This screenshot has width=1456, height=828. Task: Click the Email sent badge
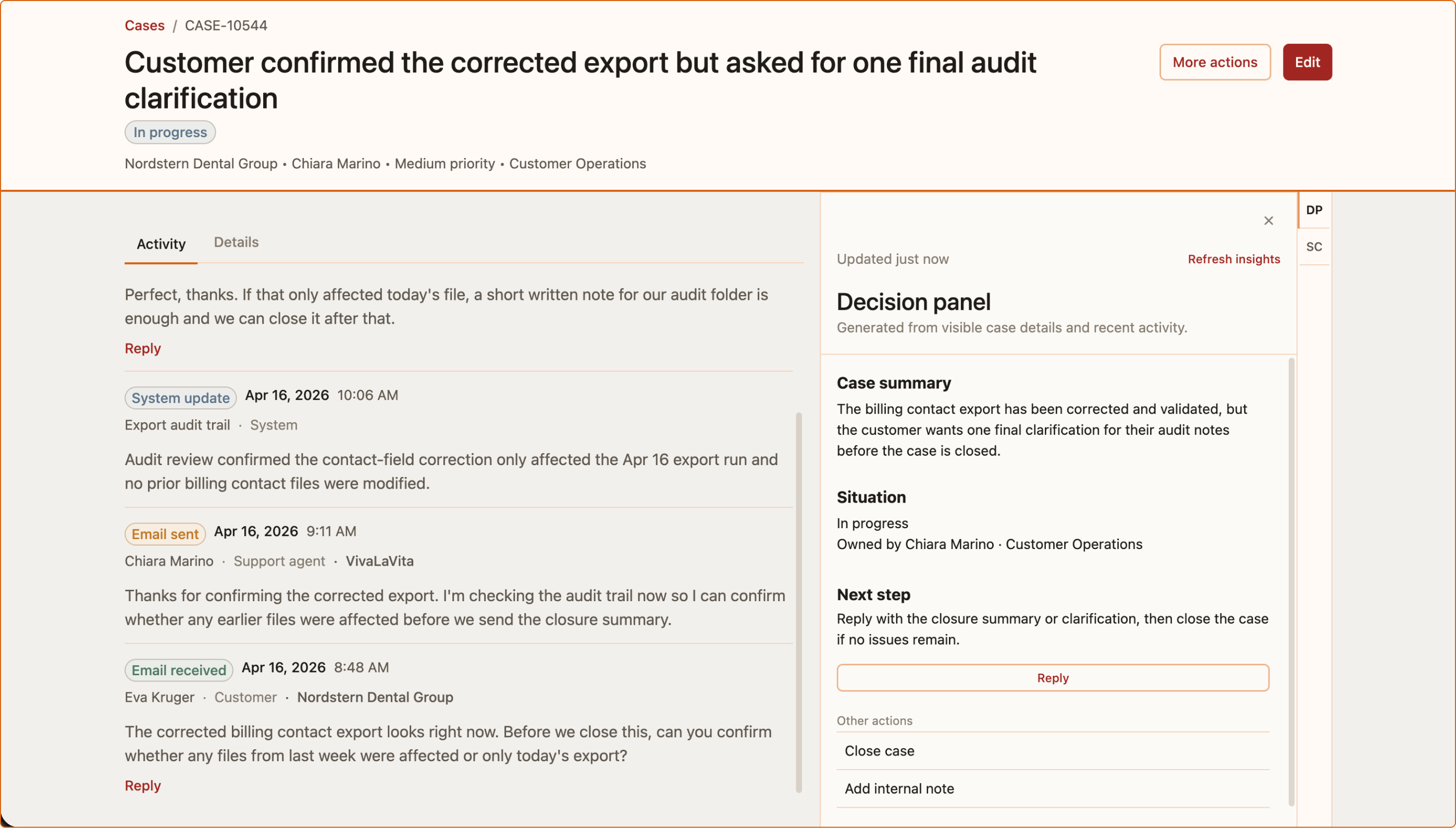pyautogui.click(x=165, y=533)
